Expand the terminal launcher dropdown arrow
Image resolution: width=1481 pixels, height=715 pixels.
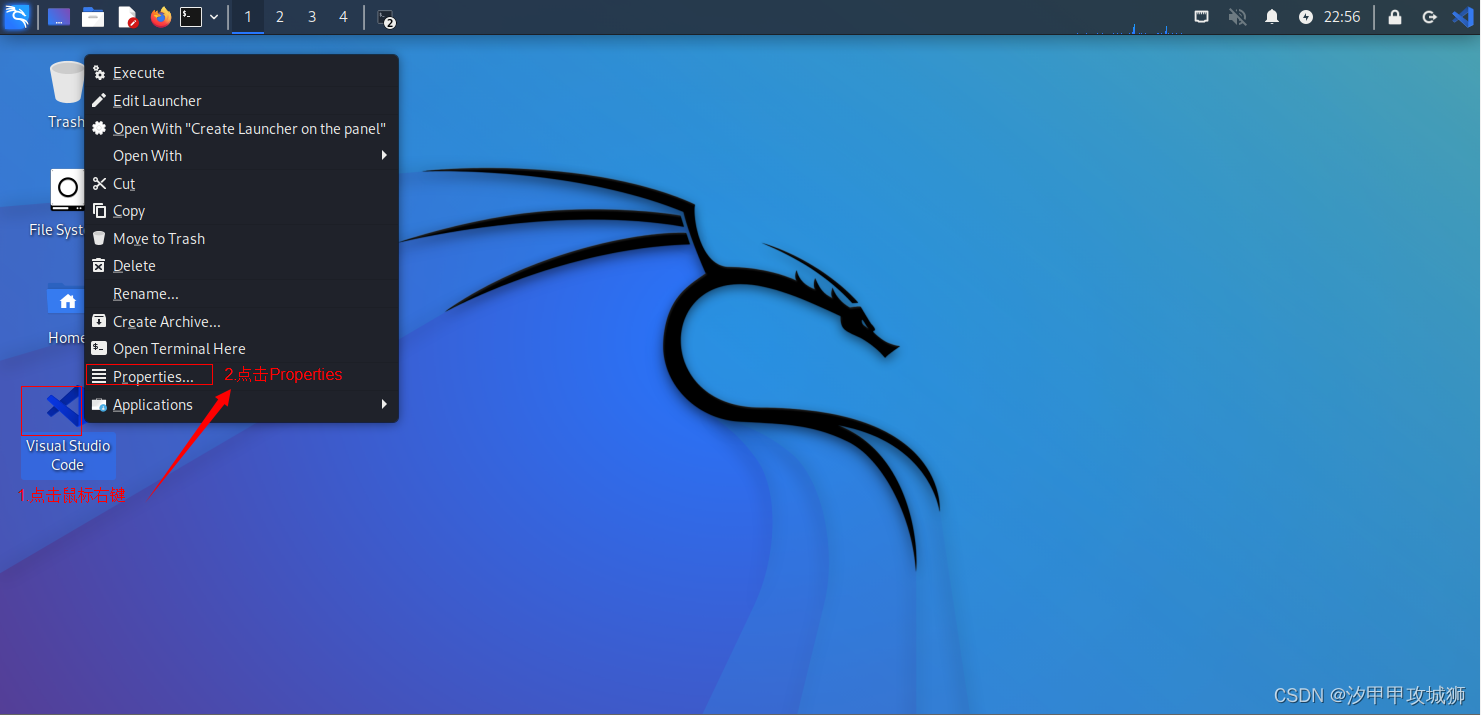pos(214,17)
